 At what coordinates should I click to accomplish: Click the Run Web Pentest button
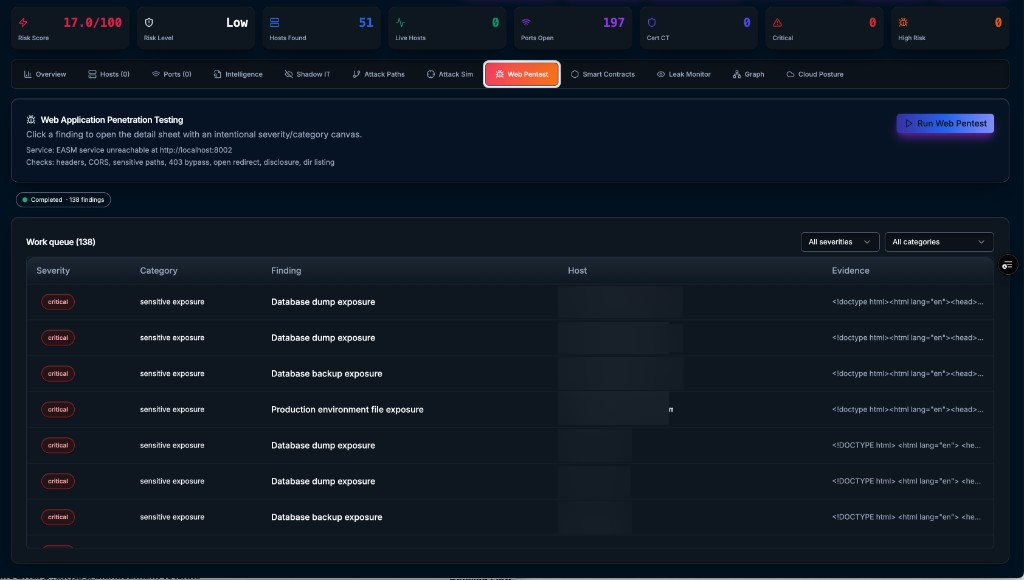[945, 123]
